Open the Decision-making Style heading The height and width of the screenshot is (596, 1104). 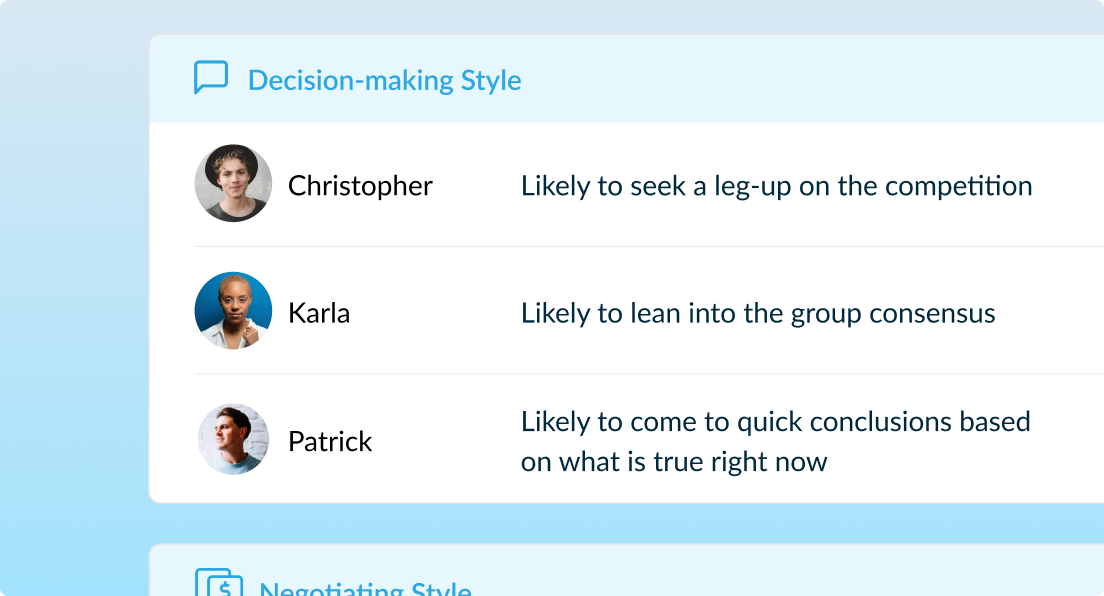384,80
